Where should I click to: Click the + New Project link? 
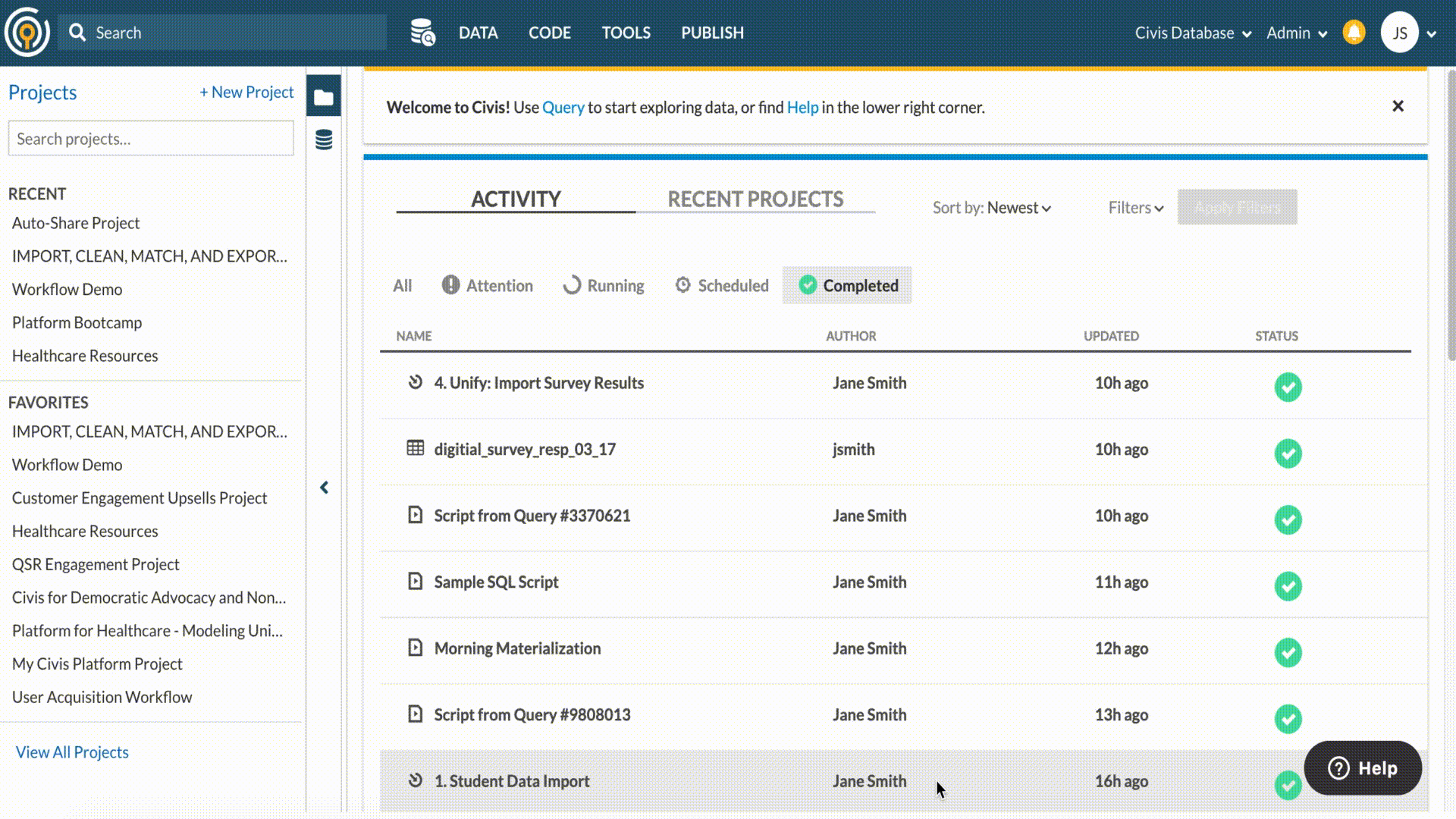[246, 92]
